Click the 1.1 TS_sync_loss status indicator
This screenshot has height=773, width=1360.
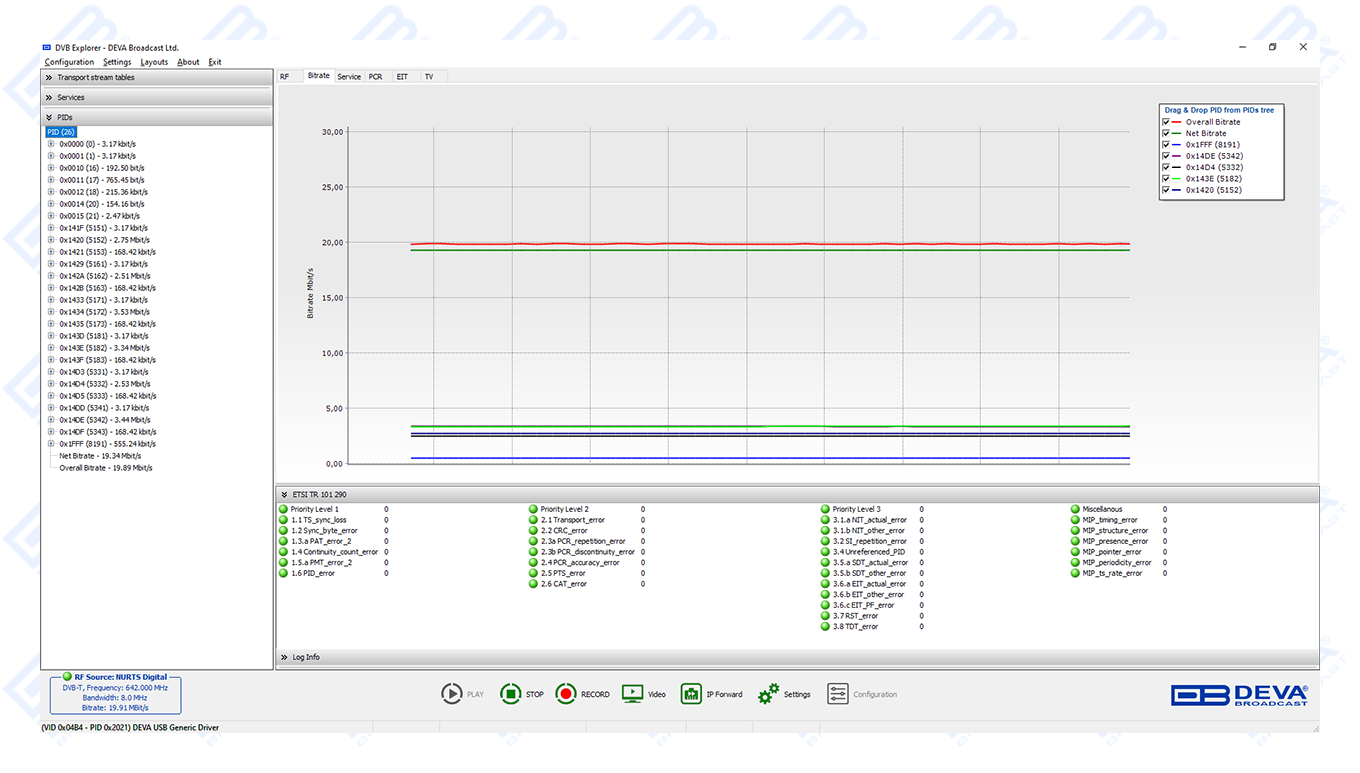click(284, 520)
